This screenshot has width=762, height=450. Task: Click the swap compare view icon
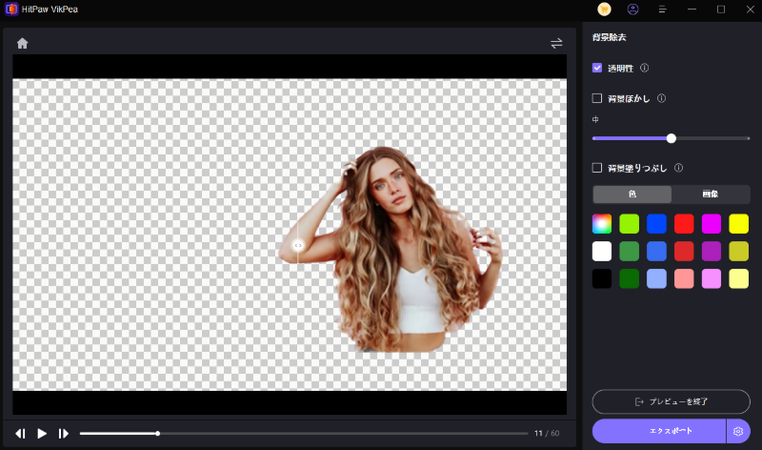pos(556,43)
